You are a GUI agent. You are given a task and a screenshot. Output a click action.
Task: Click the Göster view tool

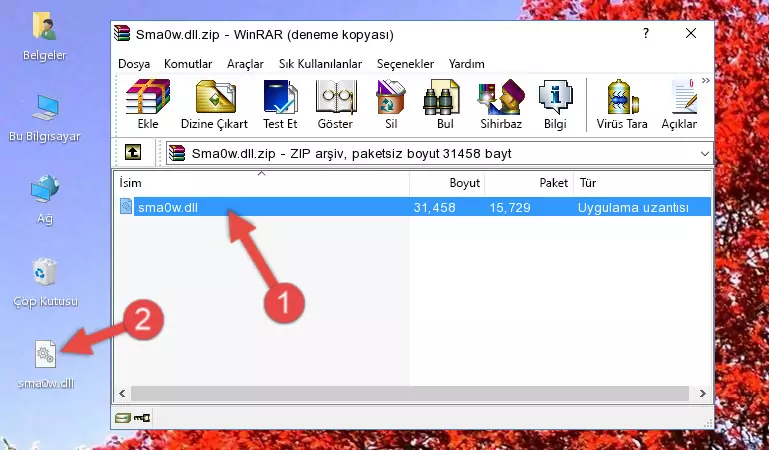(x=335, y=104)
